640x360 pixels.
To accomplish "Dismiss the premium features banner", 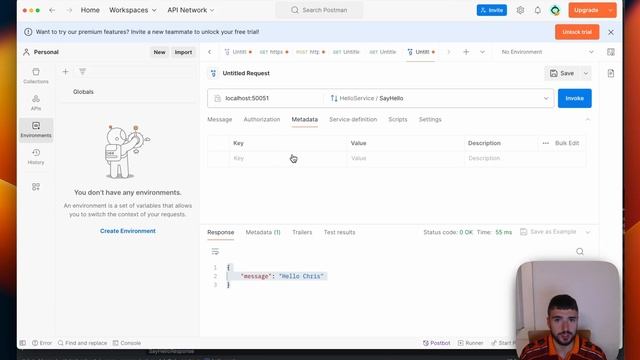I will 611,32.
